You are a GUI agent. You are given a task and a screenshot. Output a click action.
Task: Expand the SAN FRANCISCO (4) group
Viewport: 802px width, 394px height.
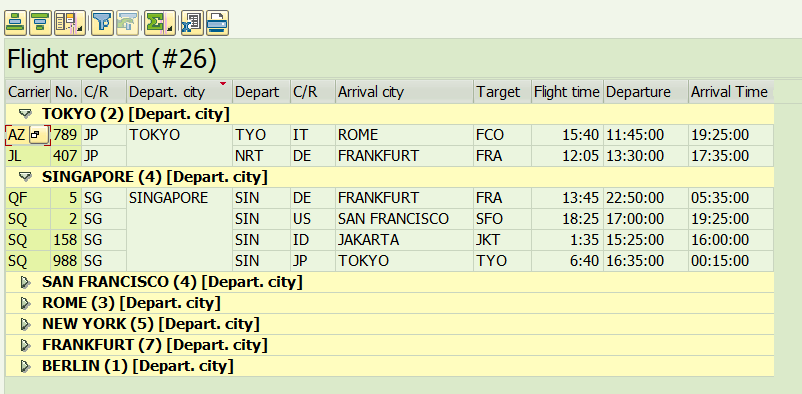pos(25,282)
